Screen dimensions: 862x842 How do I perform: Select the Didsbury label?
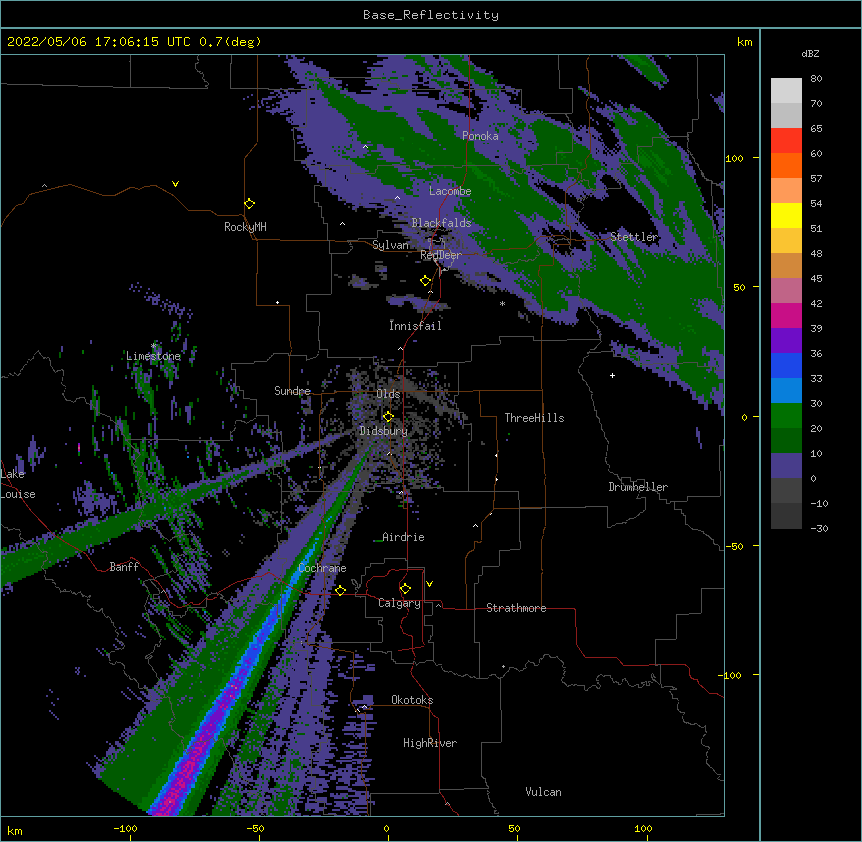(384, 431)
